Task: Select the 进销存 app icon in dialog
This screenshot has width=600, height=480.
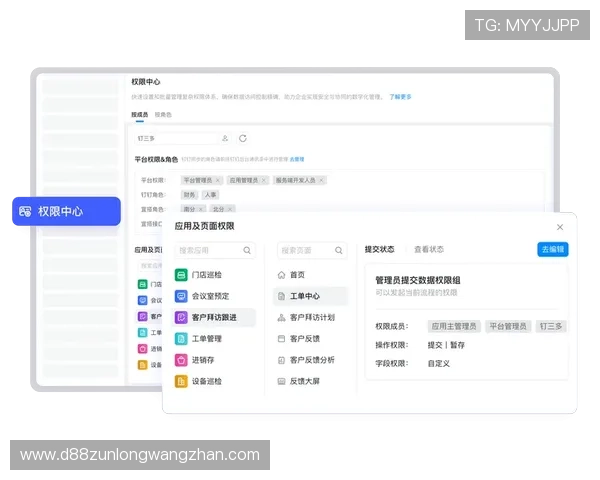Action: [181, 360]
